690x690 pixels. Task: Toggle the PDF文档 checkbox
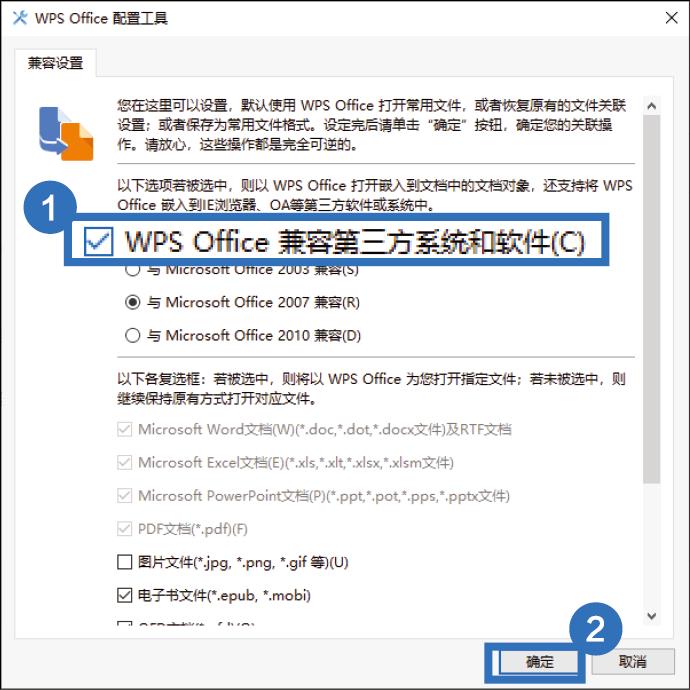pyautogui.click(x=125, y=529)
